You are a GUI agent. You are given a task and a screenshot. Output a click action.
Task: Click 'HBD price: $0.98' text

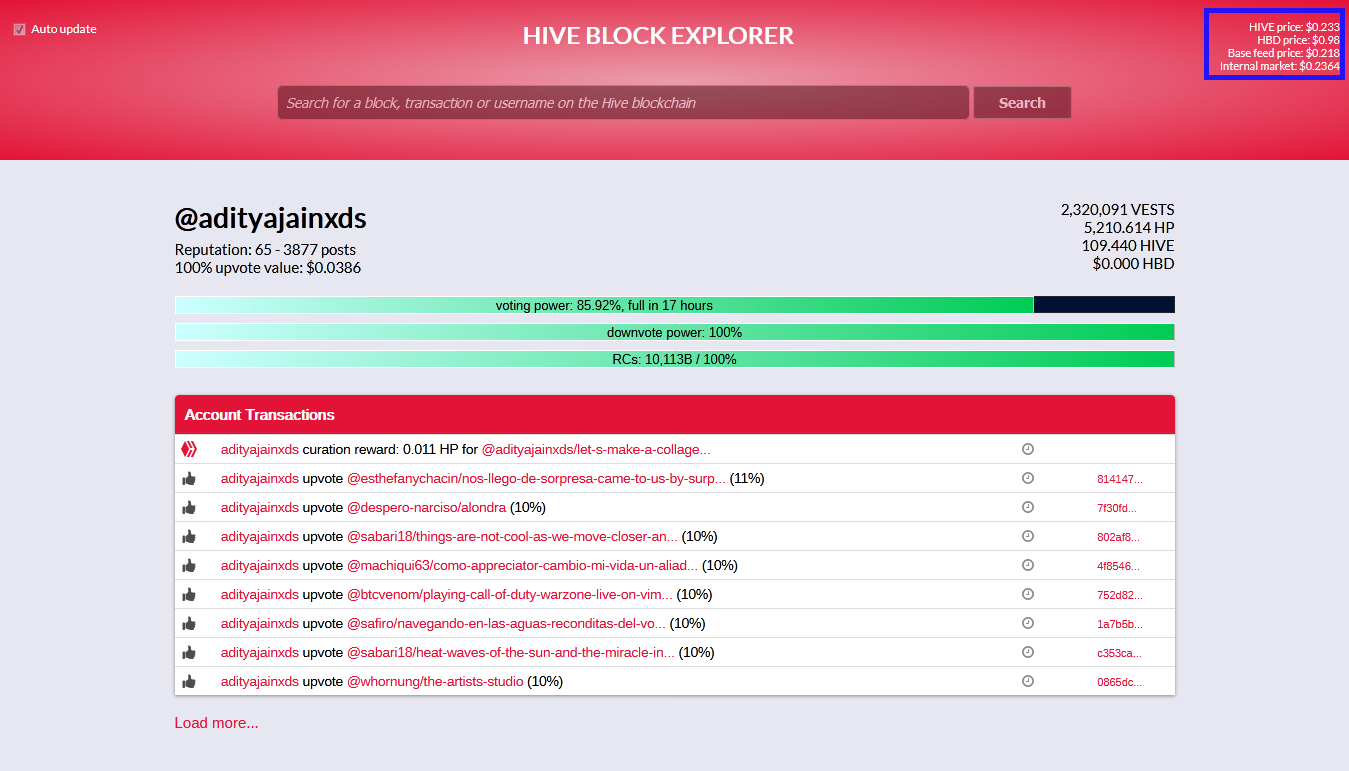tap(1298, 40)
